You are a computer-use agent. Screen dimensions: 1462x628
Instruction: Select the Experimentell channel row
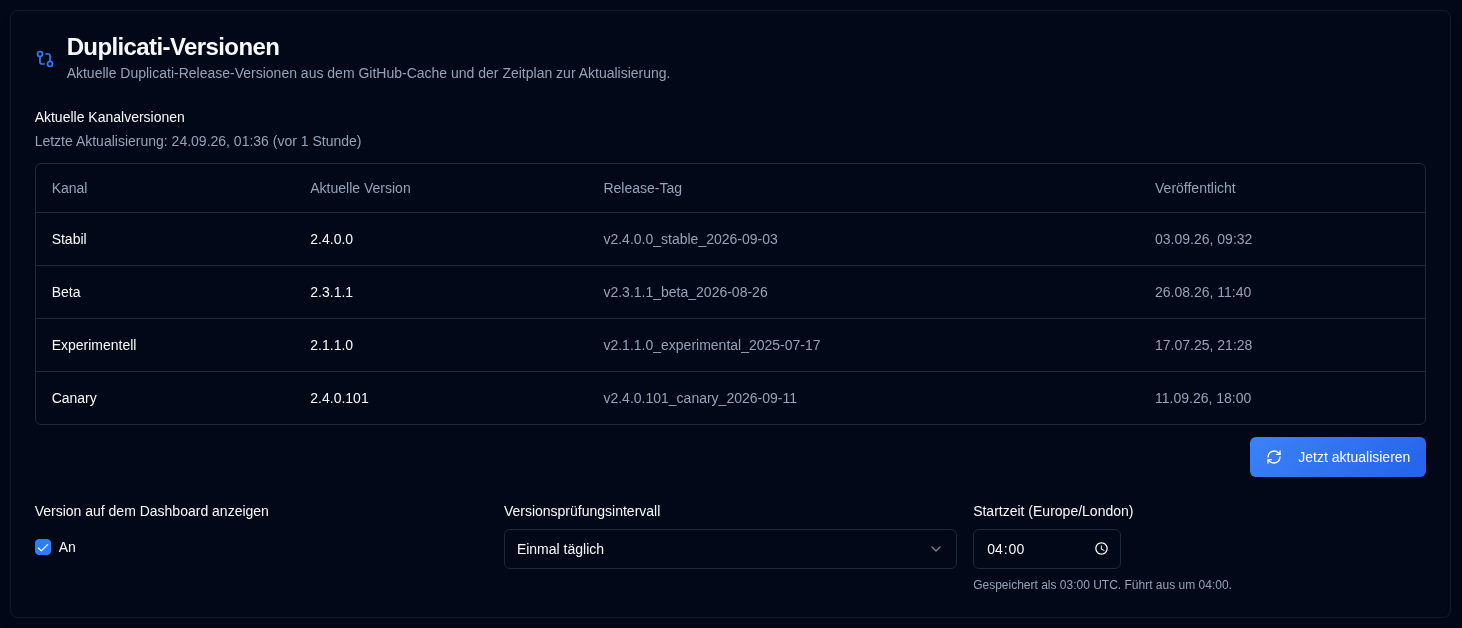[730, 345]
